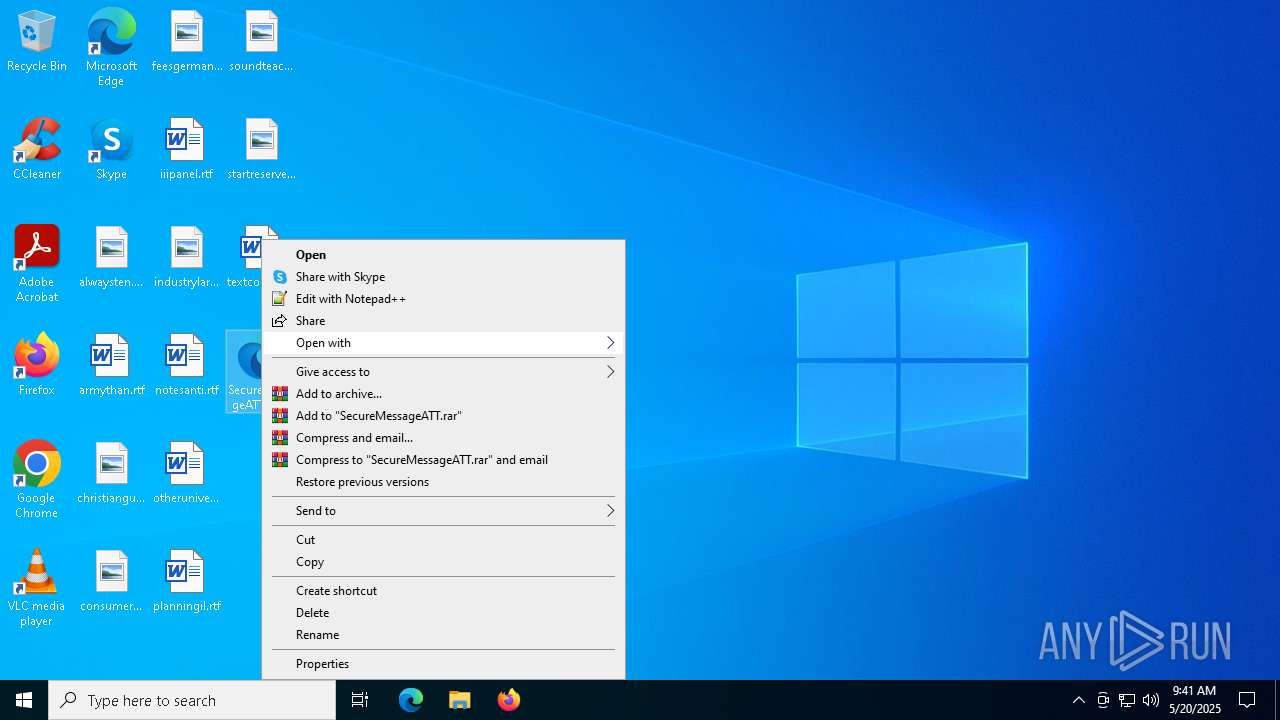Select the Microsoft Edge desktop shortcut
The image size is (1280, 720).
tap(111, 47)
